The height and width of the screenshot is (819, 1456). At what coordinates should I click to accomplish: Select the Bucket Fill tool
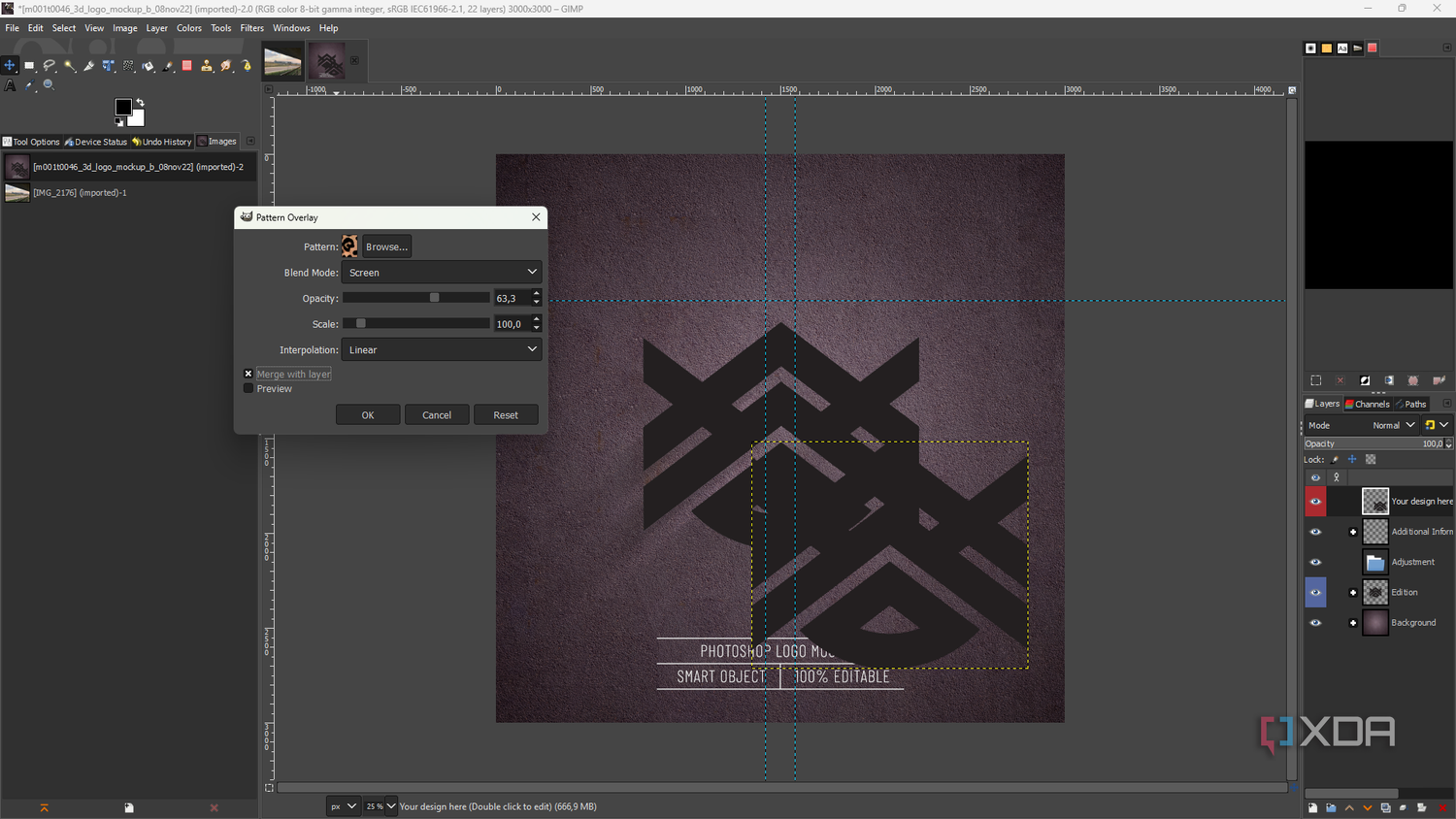149,66
